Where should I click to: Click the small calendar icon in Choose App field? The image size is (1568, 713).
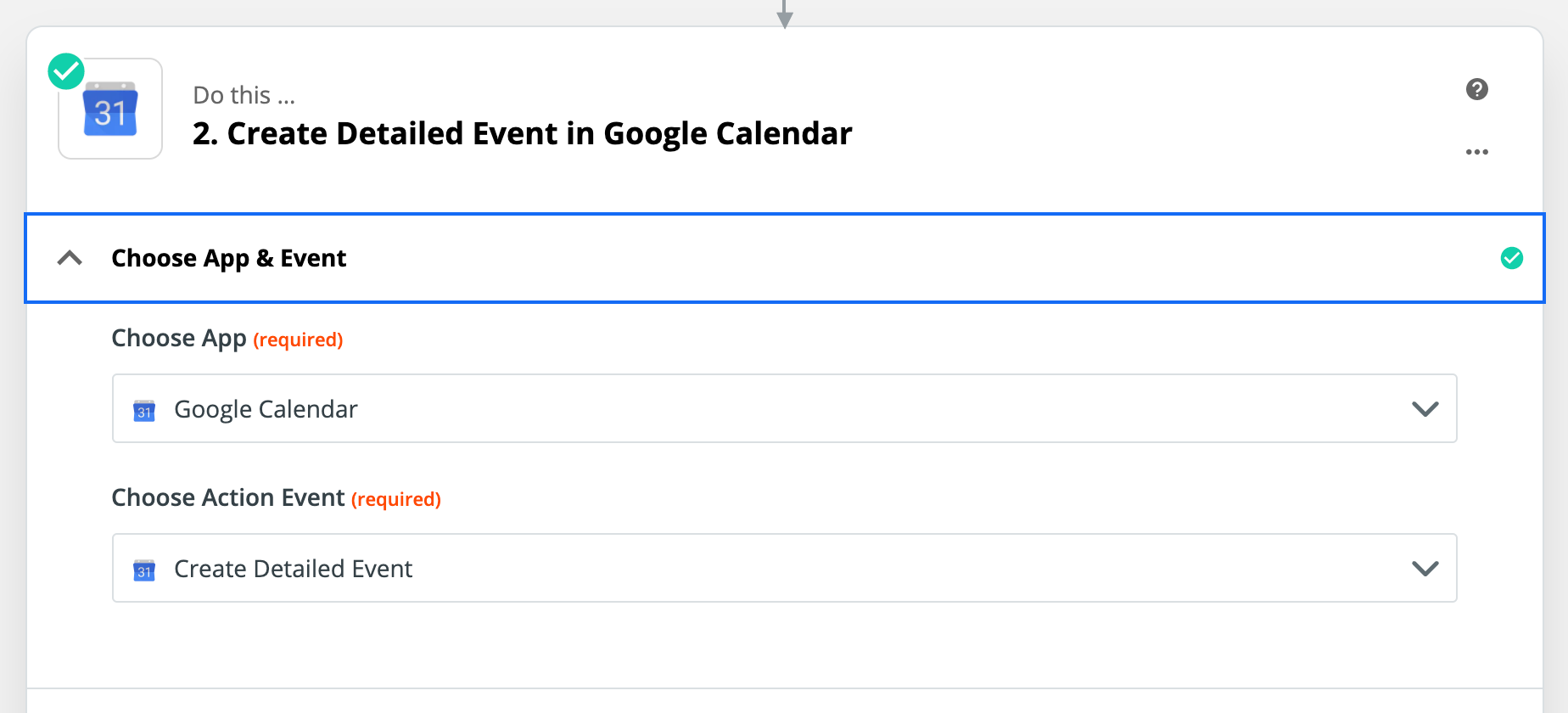coord(144,411)
